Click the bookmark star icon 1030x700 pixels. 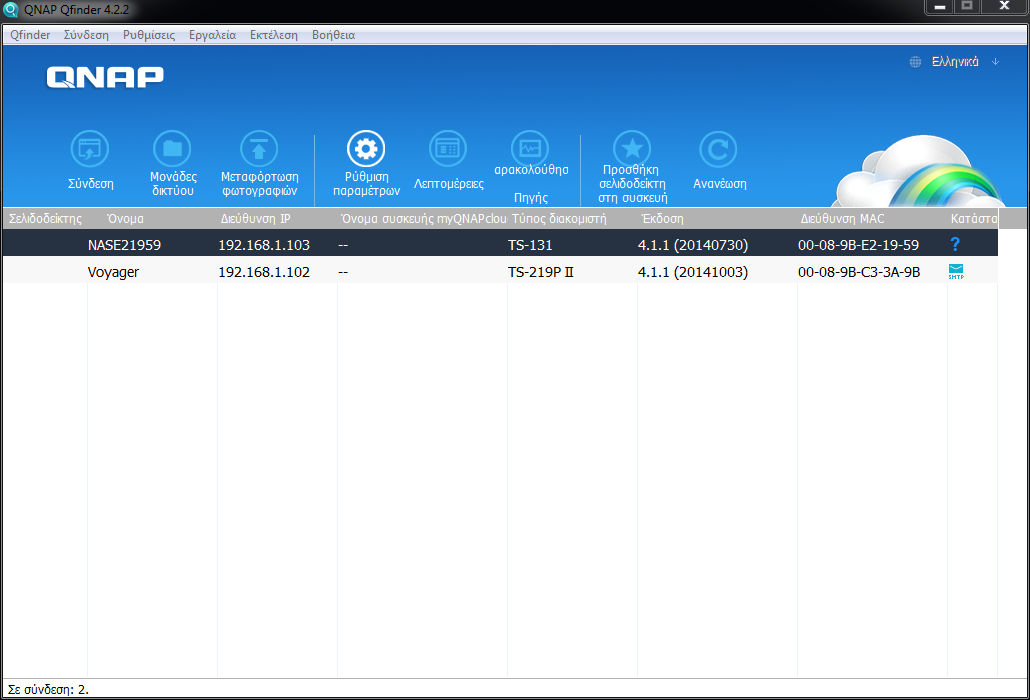pyautogui.click(x=632, y=150)
